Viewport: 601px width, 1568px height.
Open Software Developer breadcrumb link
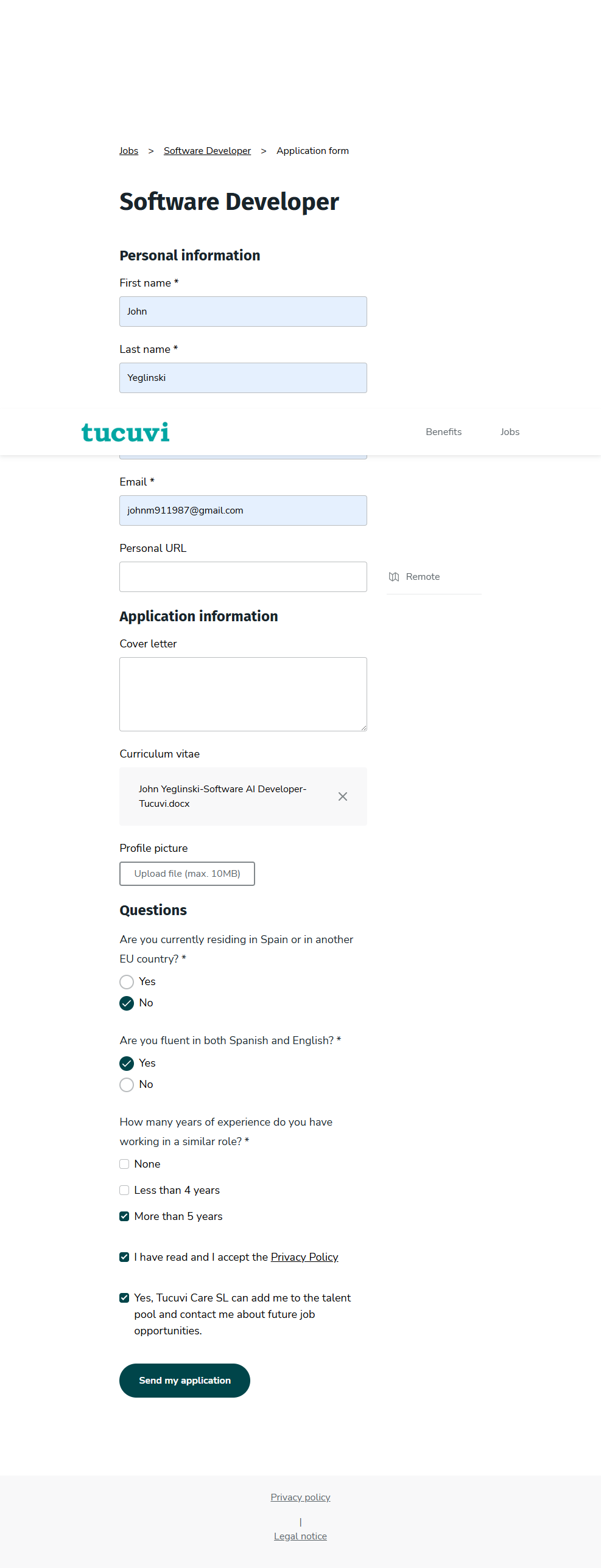207,151
